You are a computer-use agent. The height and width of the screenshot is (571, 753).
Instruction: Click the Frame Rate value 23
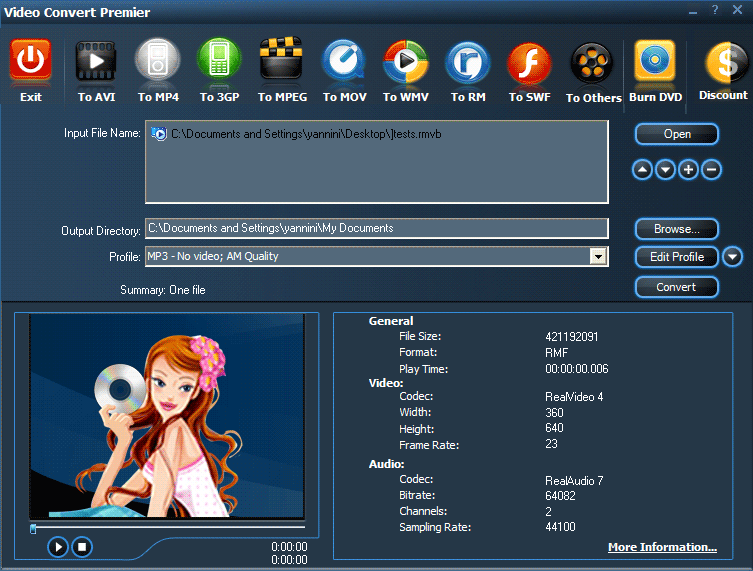click(x=551, y=444)
